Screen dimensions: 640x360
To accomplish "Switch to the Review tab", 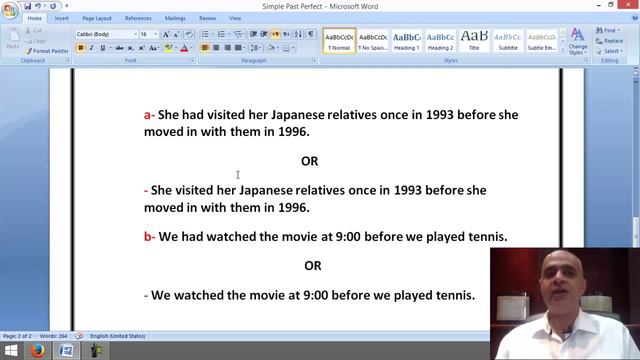I will 207,18.
